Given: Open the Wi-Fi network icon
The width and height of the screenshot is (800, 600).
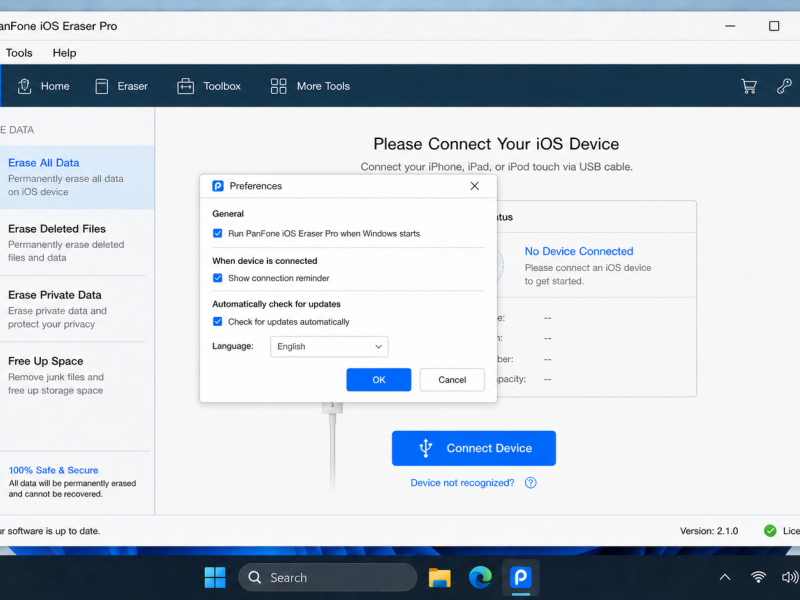Looking at the screenshot, I should 758,578.
